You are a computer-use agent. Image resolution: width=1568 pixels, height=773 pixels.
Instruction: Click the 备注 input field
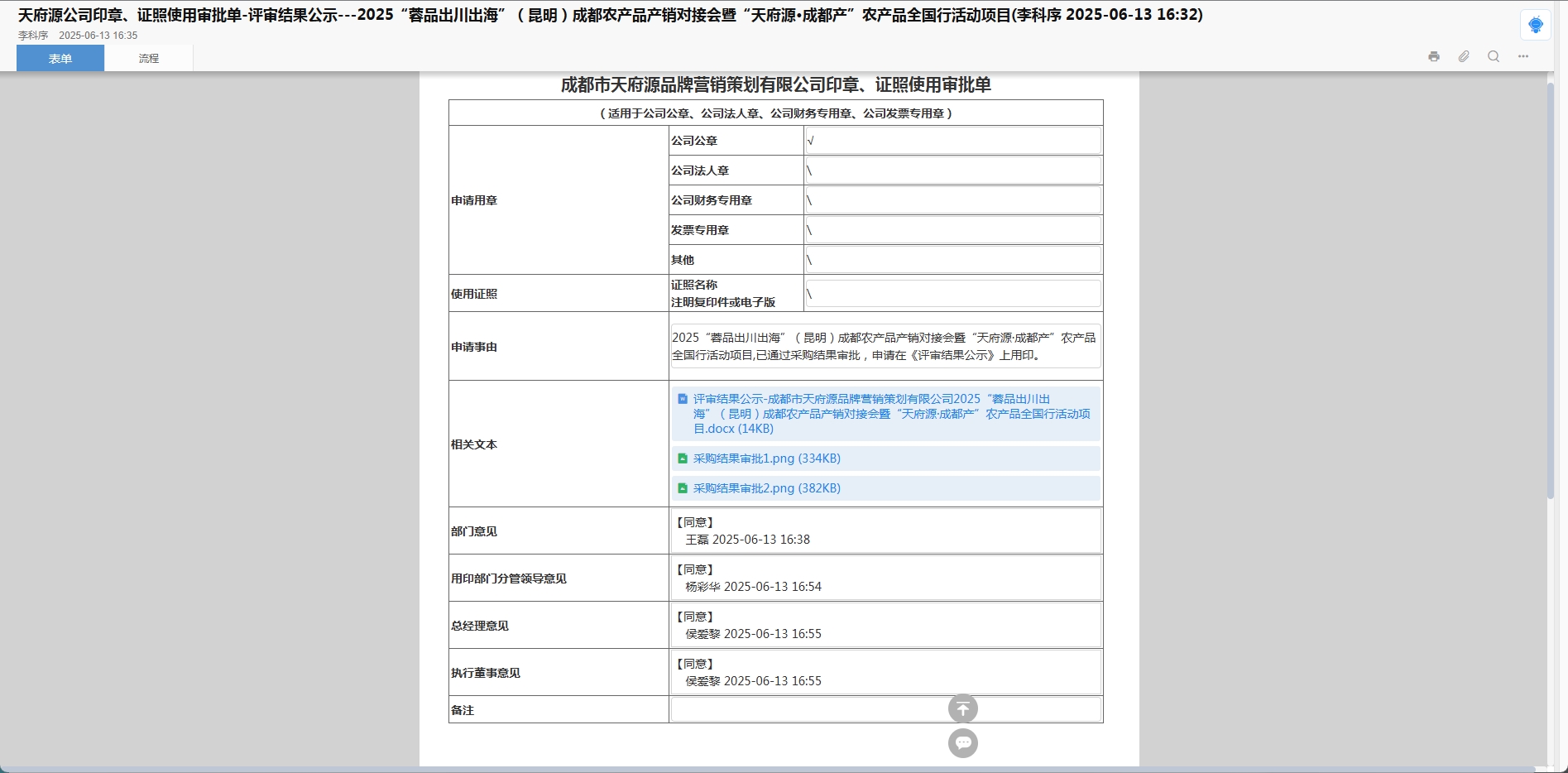coord(885,709)
